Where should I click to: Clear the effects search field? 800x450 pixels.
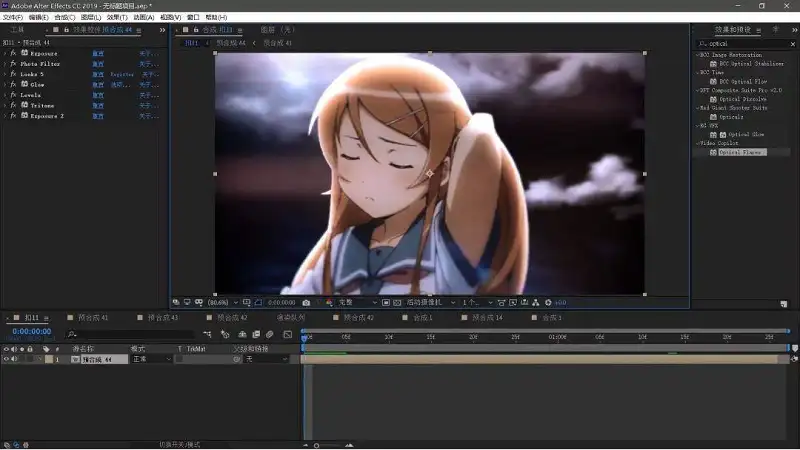click(793, 44)
